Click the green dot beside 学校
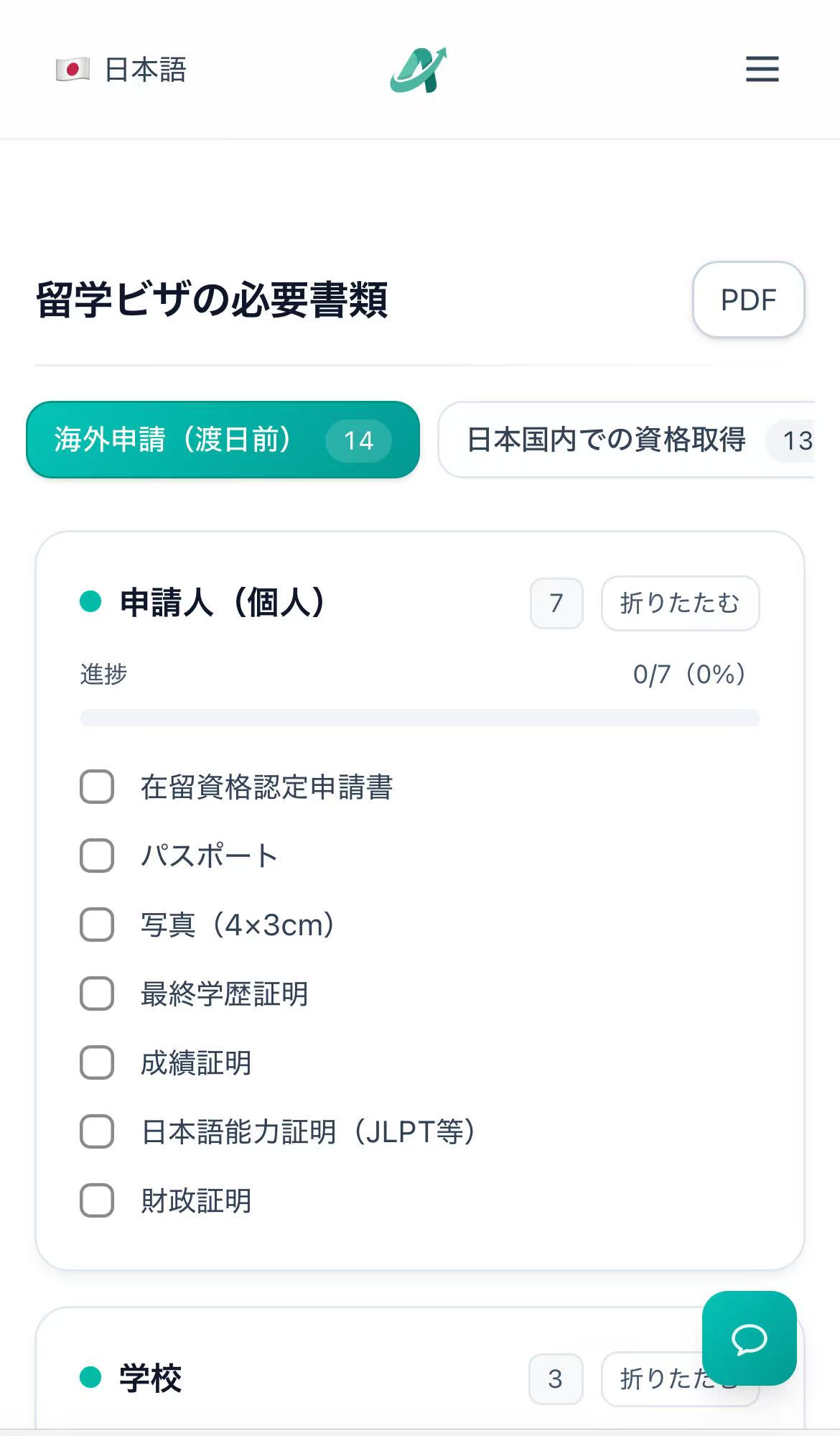840x1436 pixels. pyautogui.click(x=90, y=1377)
